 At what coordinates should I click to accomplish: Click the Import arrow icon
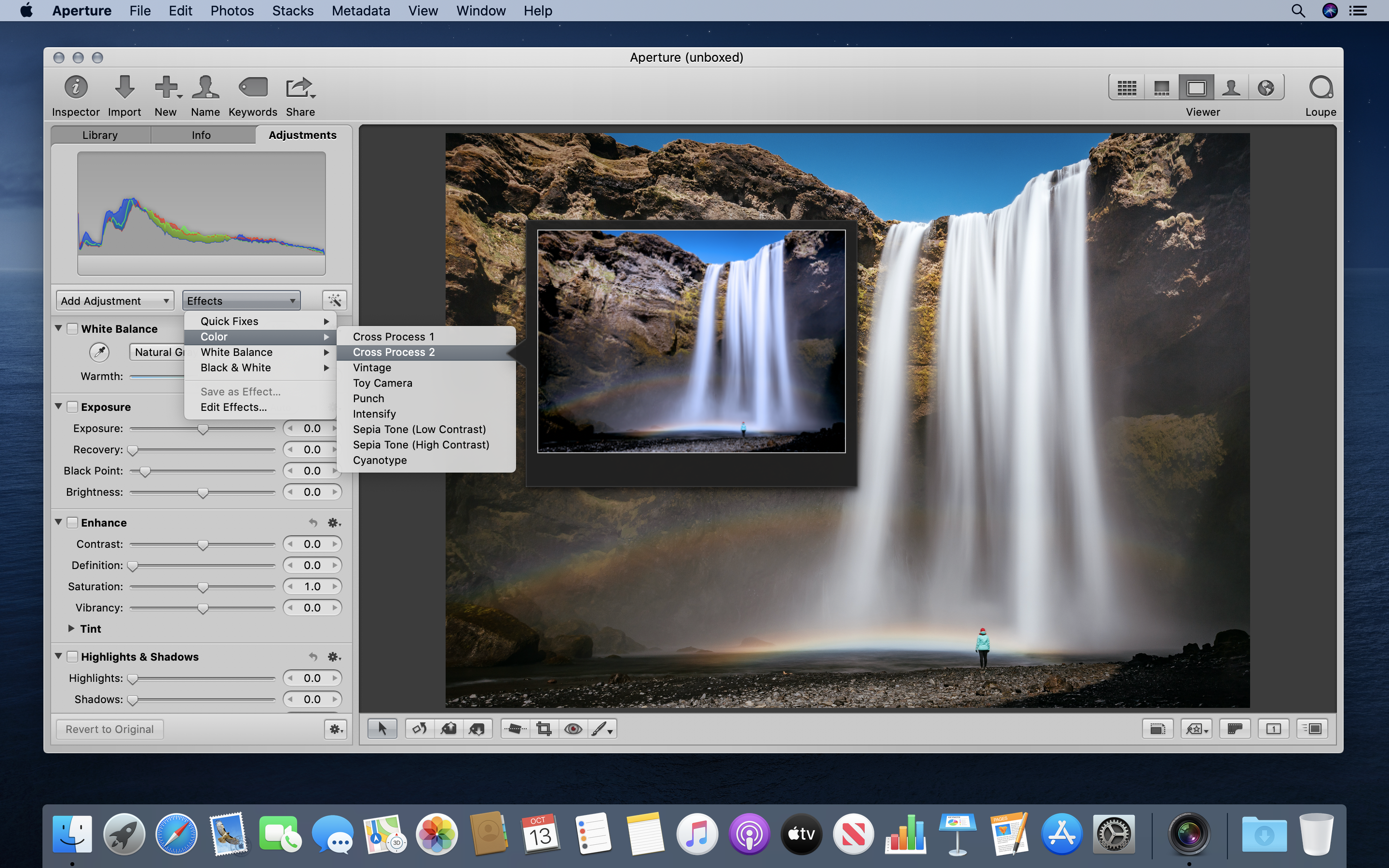tap(124, 88)
